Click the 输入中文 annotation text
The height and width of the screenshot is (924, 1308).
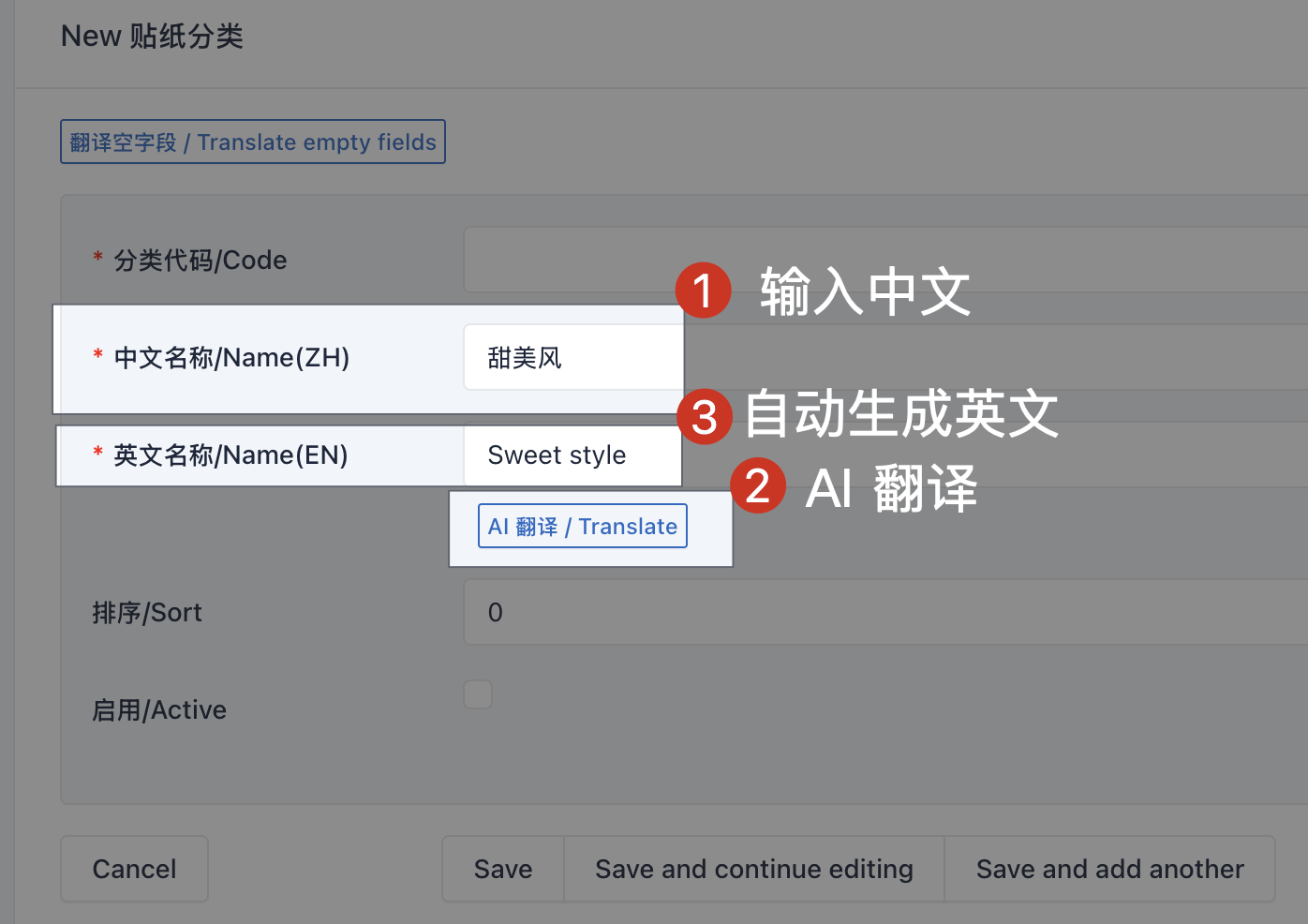click(x=865, y=291)
